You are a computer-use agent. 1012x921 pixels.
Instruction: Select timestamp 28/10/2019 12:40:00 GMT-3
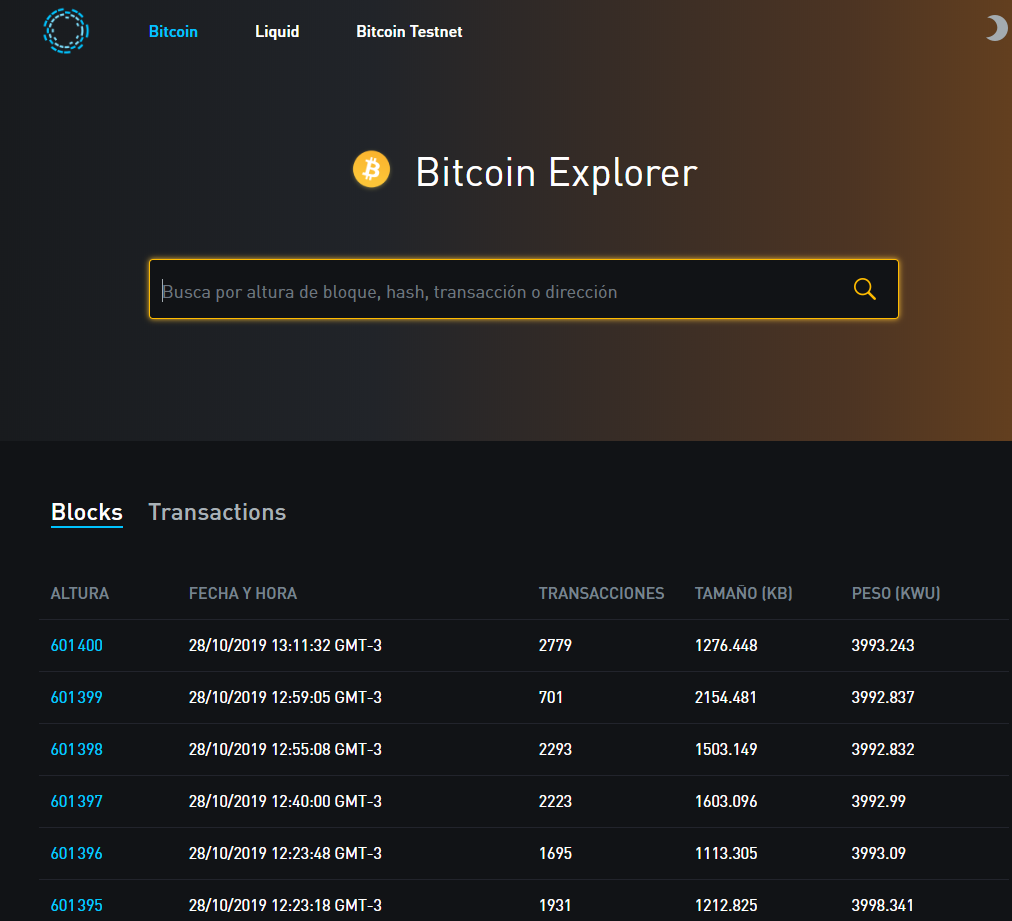(x=285, y=802)
